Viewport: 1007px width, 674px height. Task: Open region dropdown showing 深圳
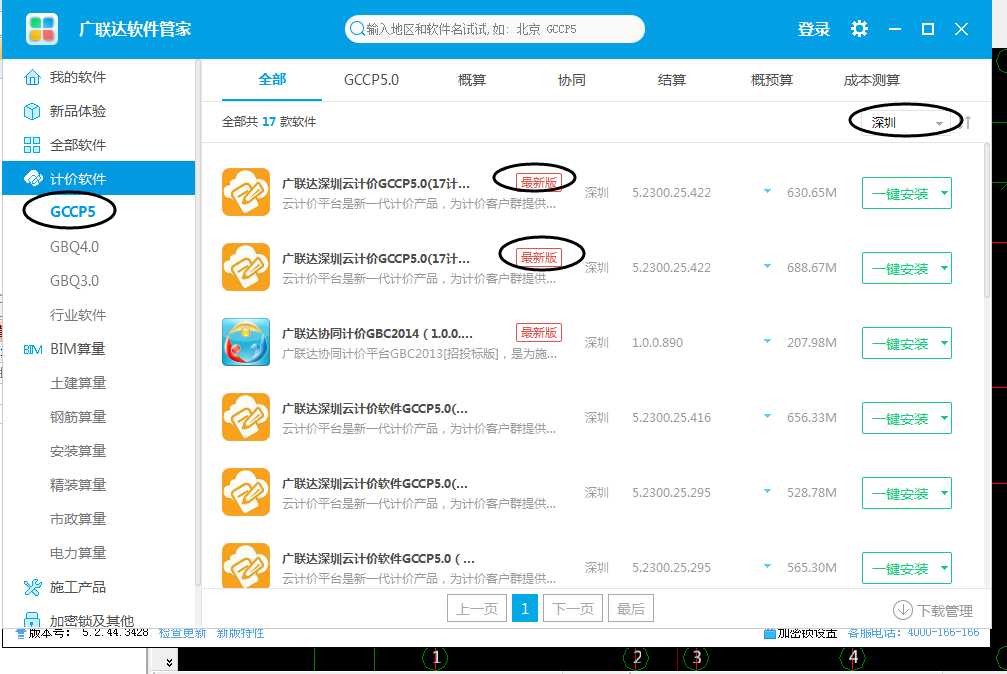pos(906,122)
